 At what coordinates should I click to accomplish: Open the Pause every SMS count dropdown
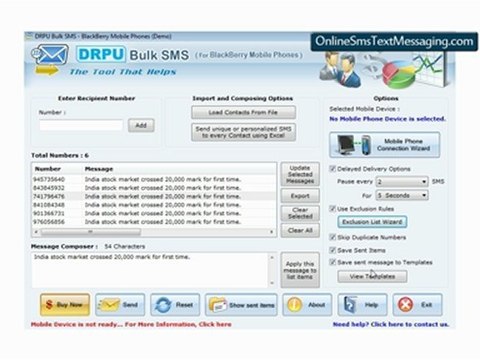[x=402, y=182]
